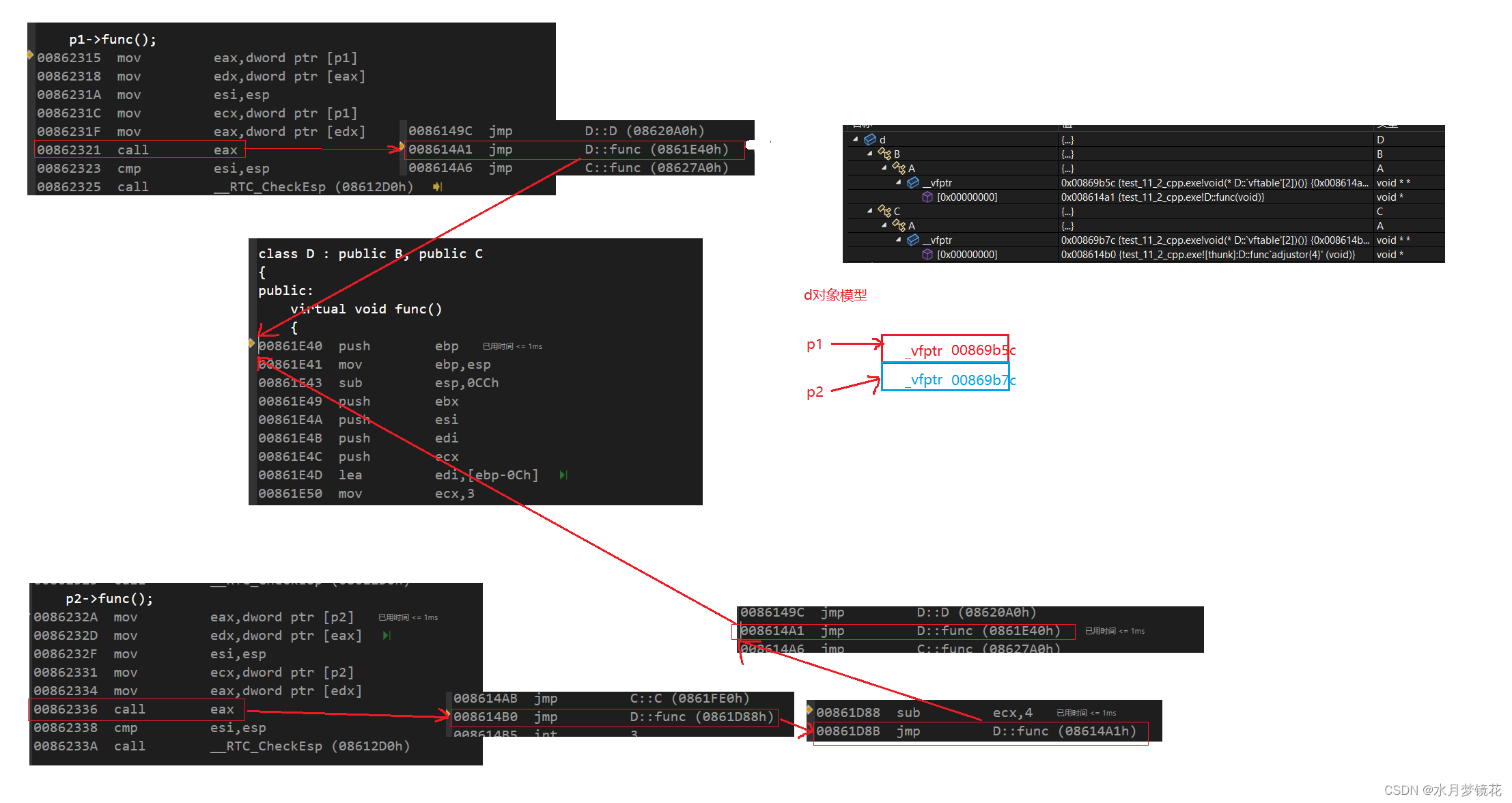Select line 00862338 cmp esi,esp
Screen dimensions: 1512x803
tap(150, 728)
